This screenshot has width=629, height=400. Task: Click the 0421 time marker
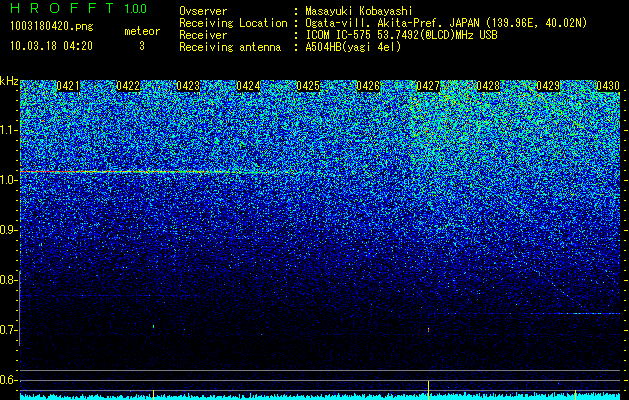68,86
